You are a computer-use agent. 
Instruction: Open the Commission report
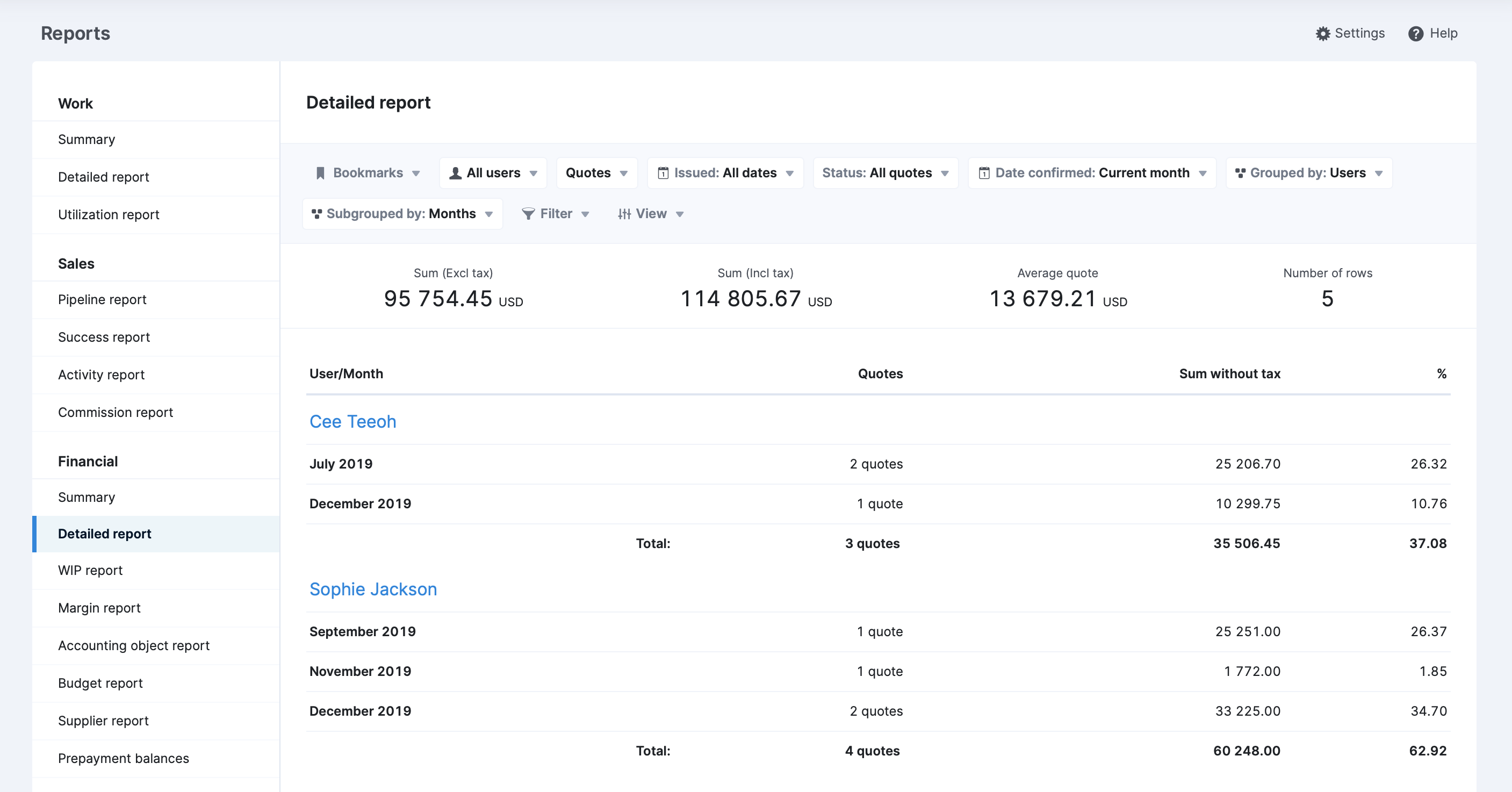click(156, 413)
